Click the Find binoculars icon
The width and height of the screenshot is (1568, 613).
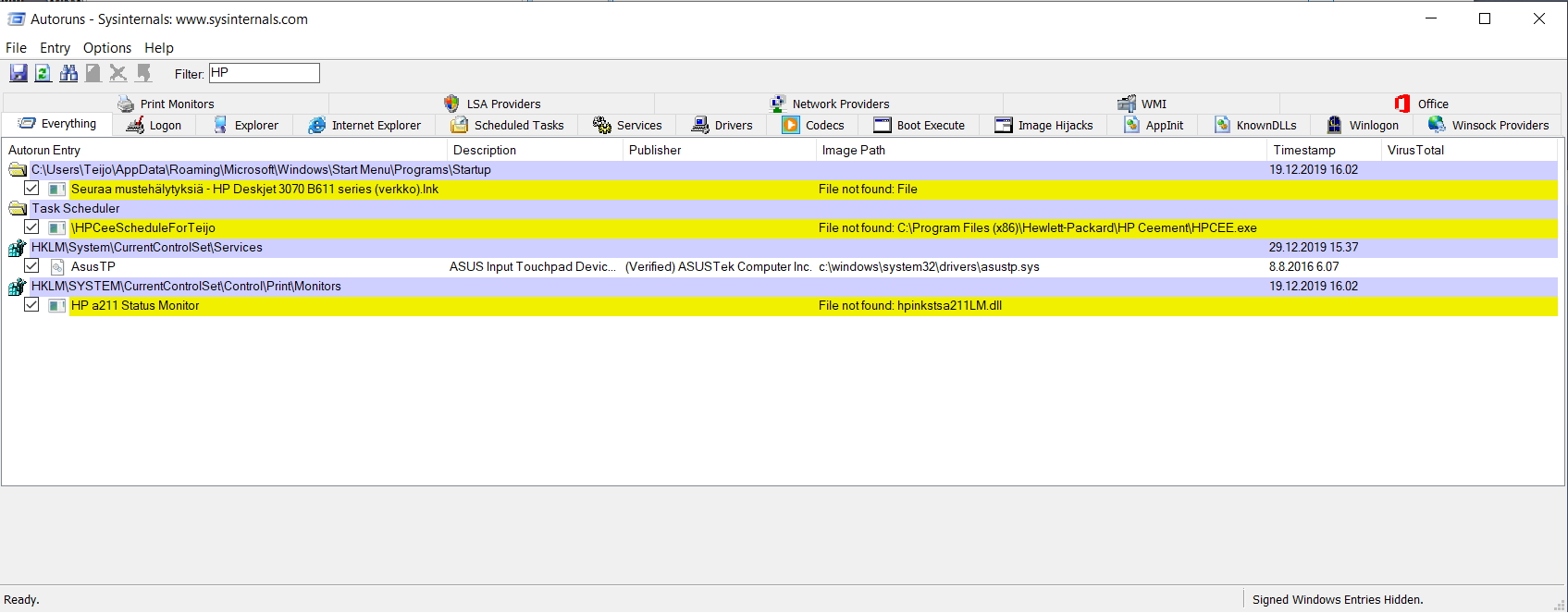(x=68, y=73)
